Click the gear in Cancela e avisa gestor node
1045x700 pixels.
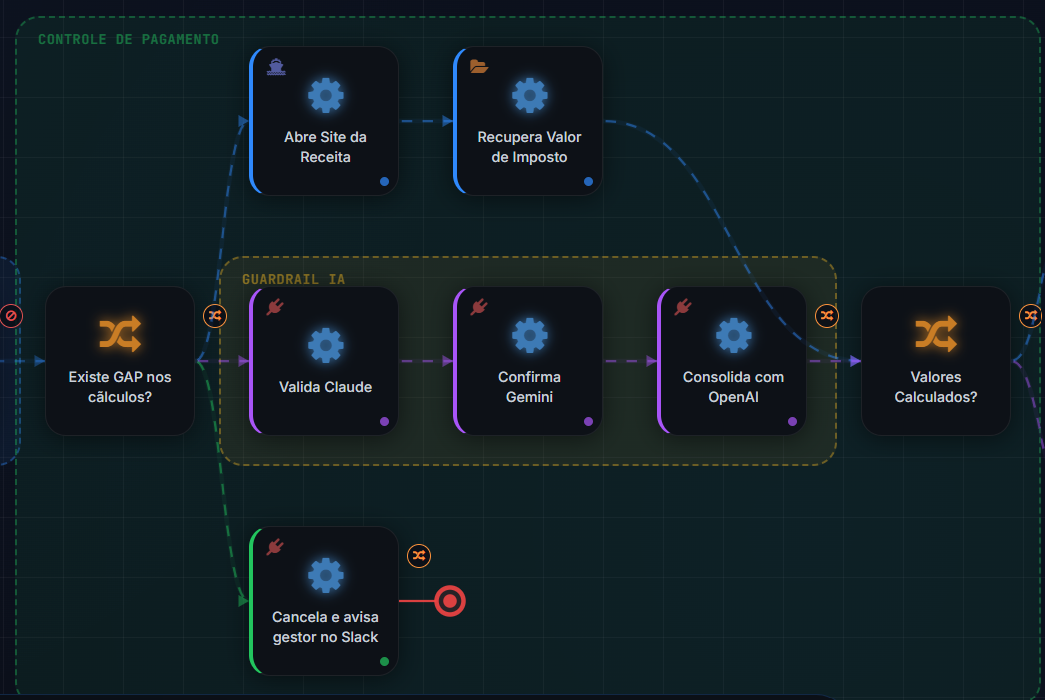point(326,575)
